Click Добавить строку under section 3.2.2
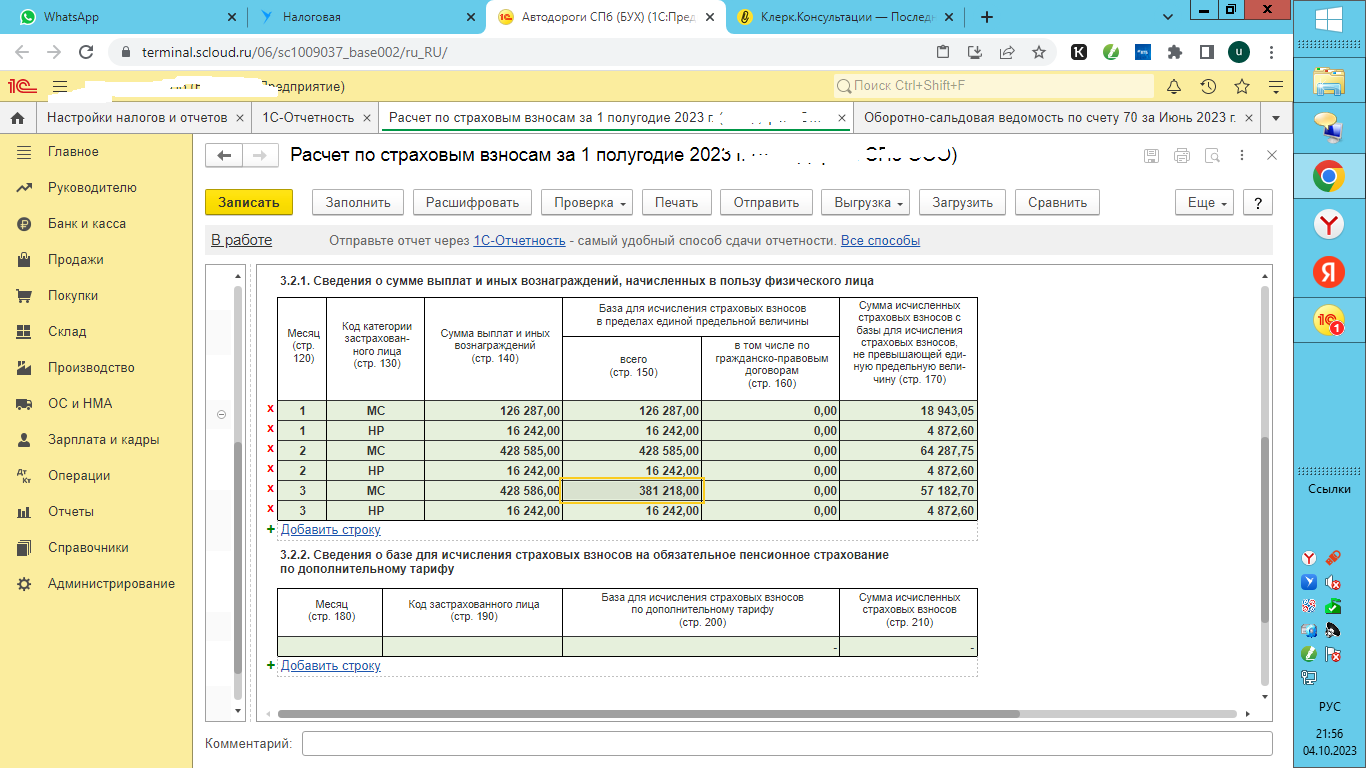The height and width of the screenshot is (768, 1366). tap(330, 666)
